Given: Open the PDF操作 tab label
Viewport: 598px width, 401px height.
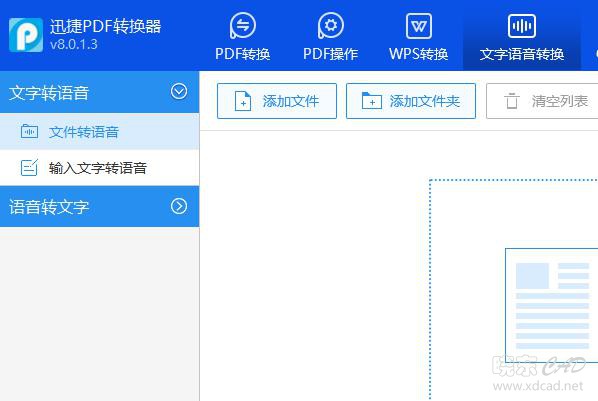Looking at the screenshot, I should click(x=330, y=54).
